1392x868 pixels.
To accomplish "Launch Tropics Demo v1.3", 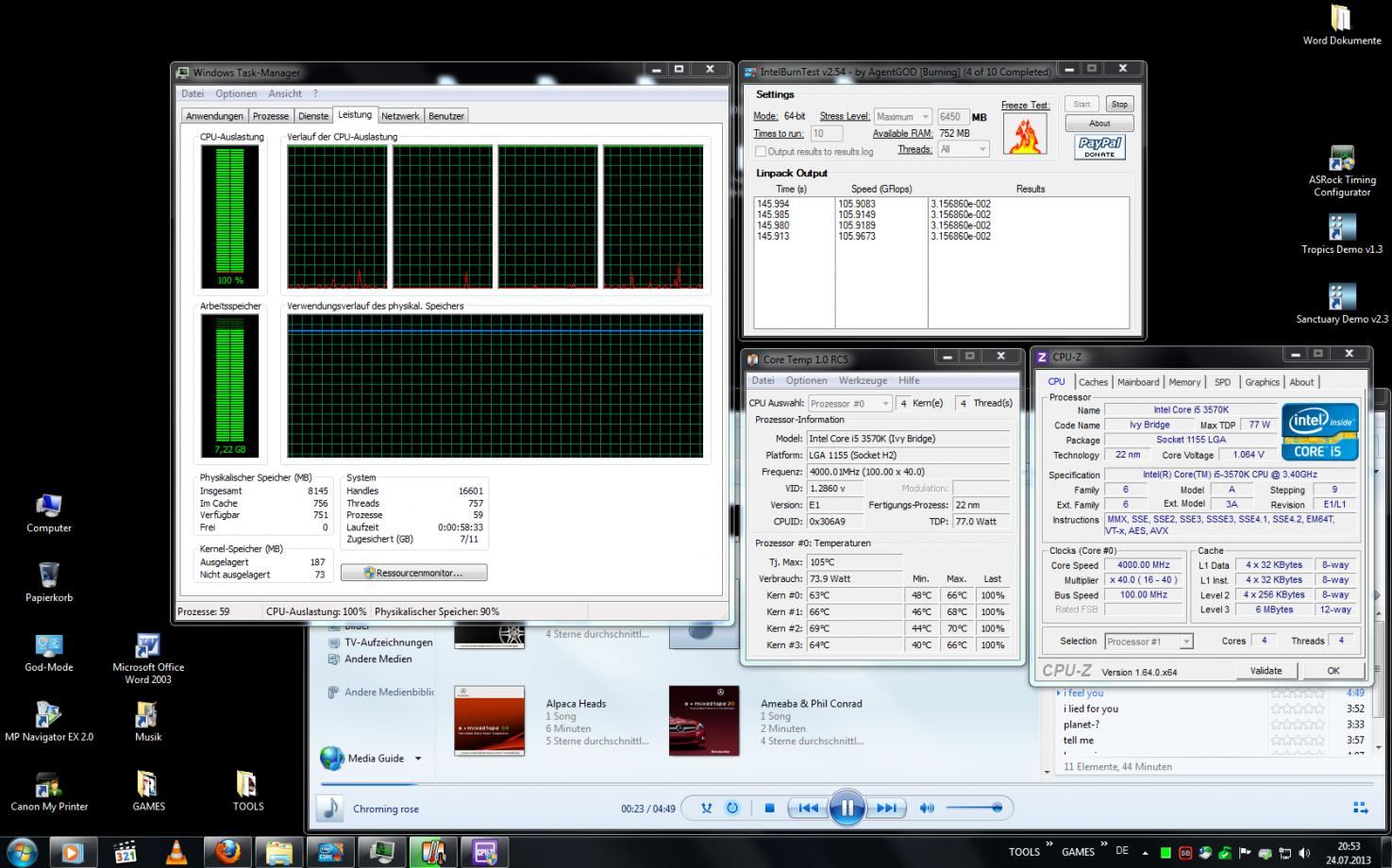I will pyautogui.click(x=1342, y=235).
